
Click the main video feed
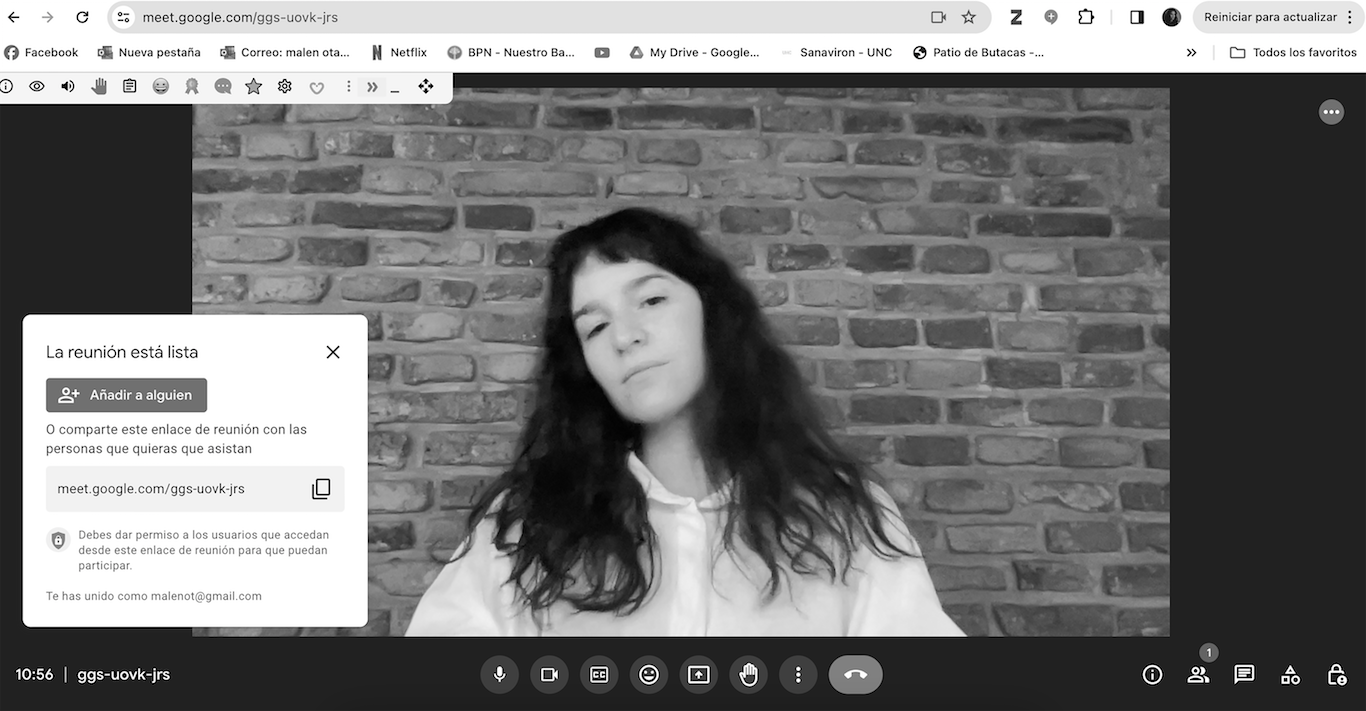(x=681, y=361)
